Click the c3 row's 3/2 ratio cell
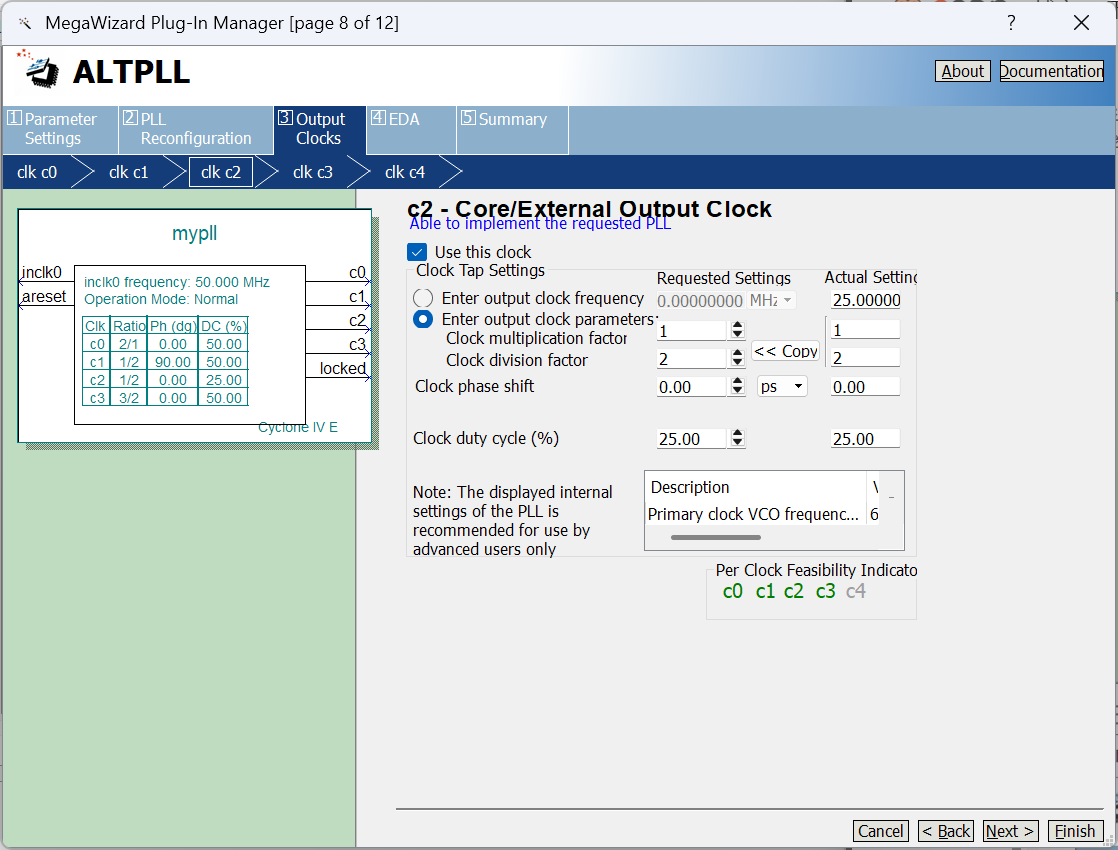The height and width of the screenshot is (850, 1118). [x=129, y=398]
